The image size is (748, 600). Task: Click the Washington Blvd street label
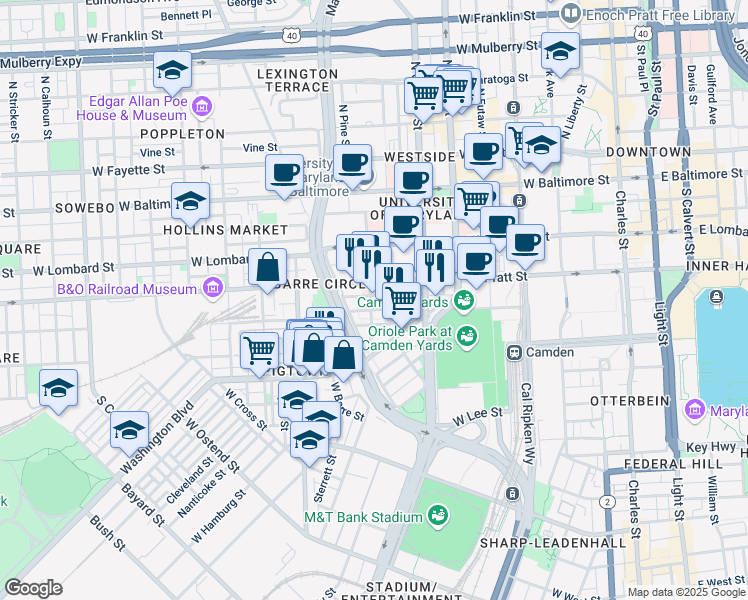(157, 437)
